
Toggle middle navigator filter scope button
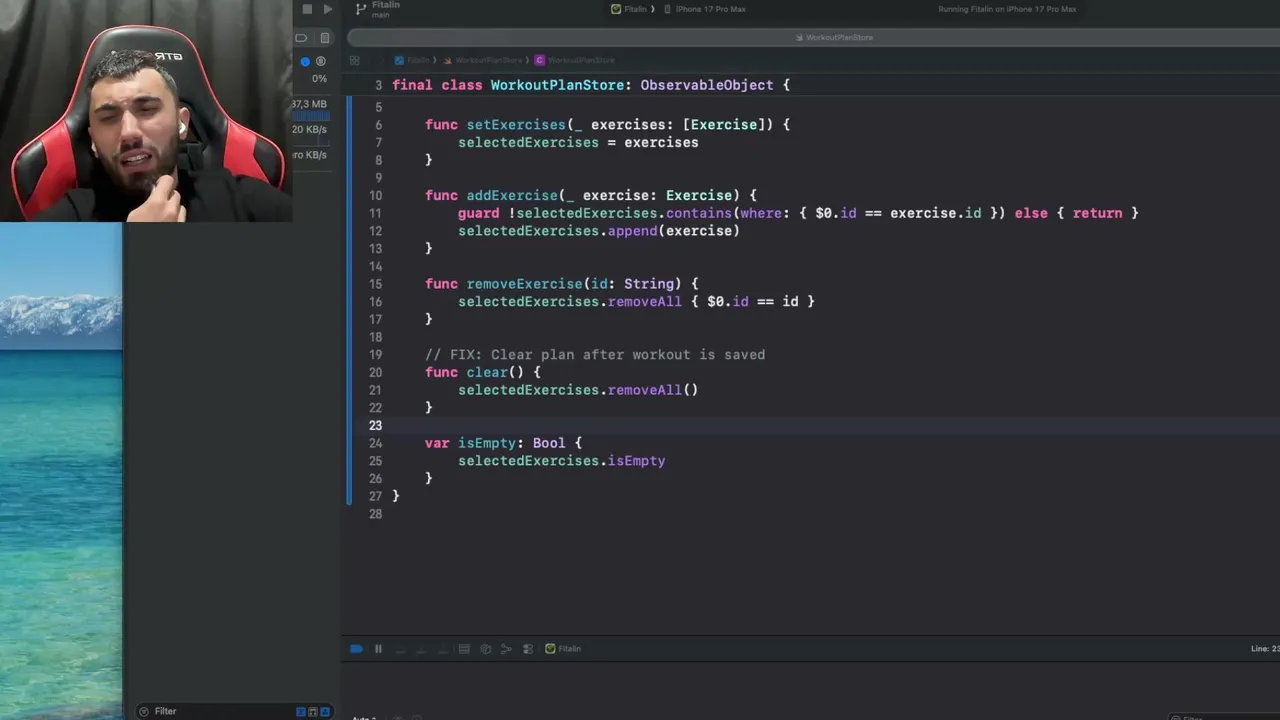pyautogui.click(x=313, y=711)
